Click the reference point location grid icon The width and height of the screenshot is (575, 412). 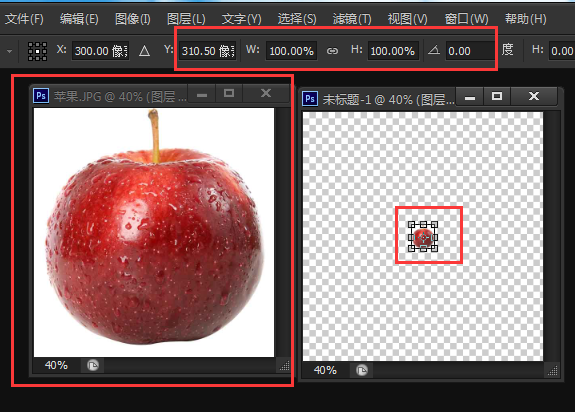point(37,51)
